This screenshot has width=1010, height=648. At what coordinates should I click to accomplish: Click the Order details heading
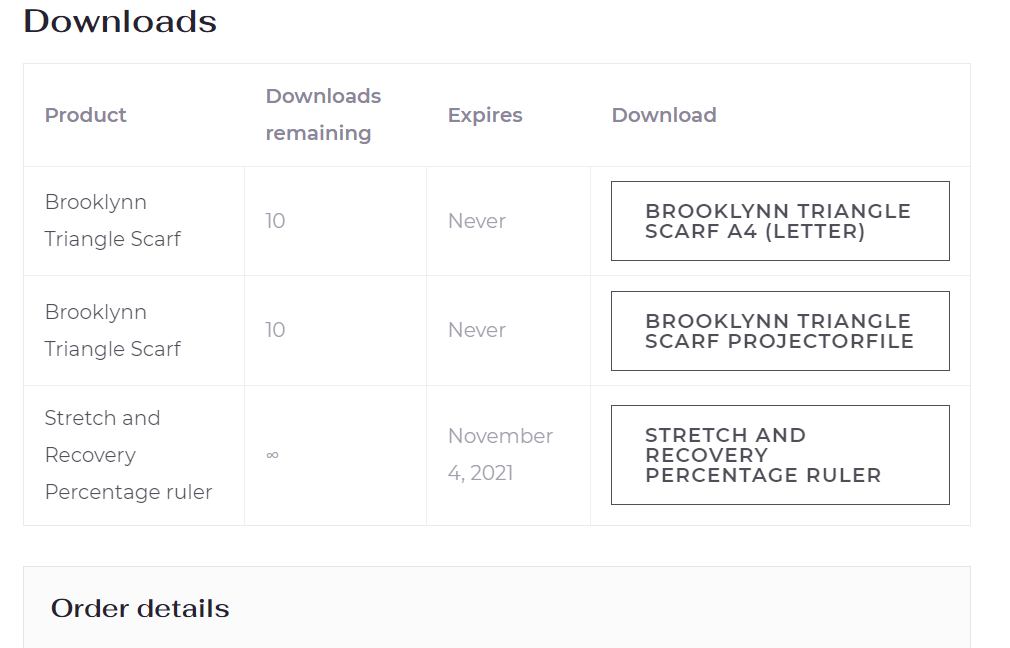point(140,608)
